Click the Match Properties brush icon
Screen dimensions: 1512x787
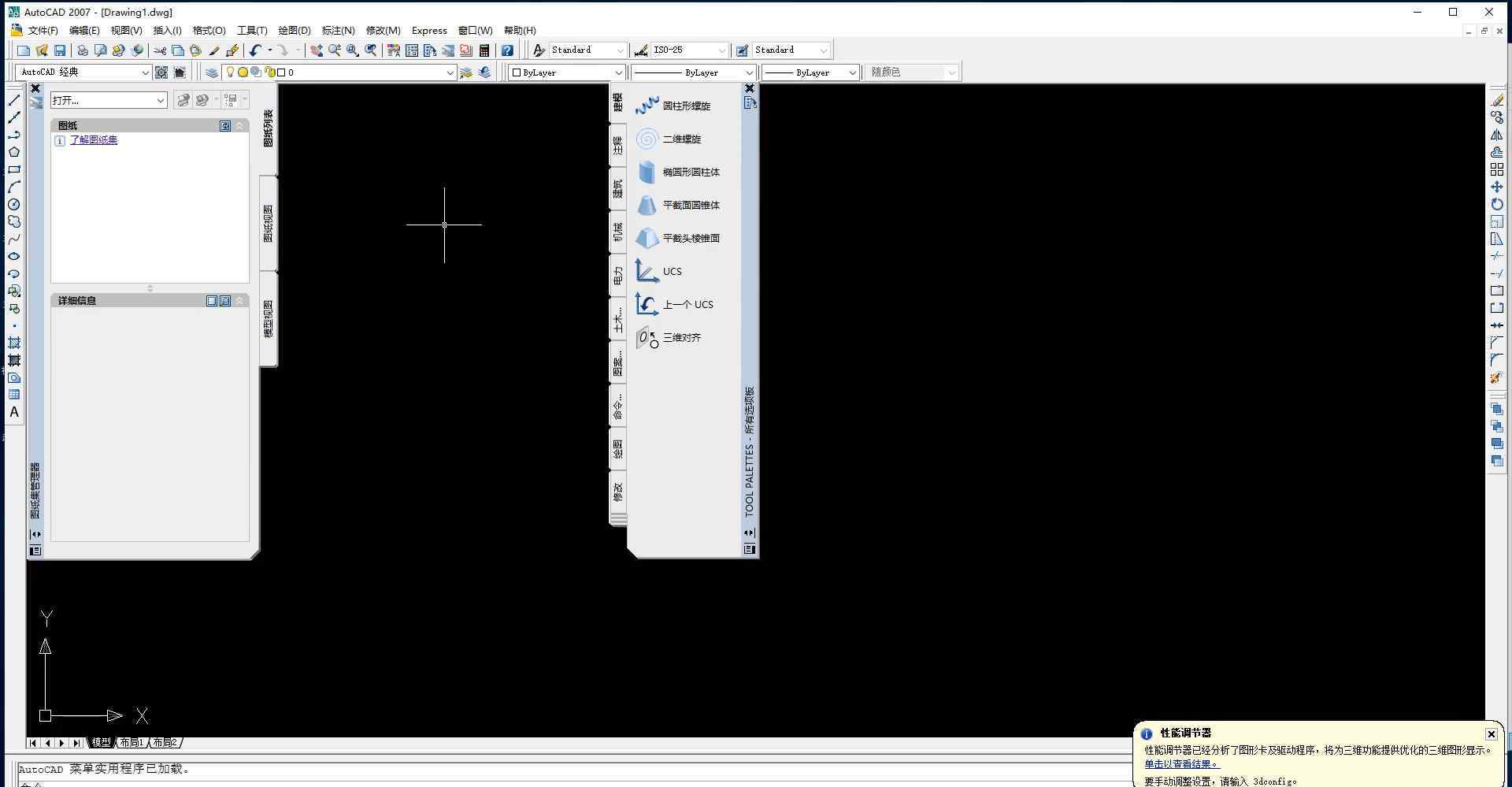point(214,50)
